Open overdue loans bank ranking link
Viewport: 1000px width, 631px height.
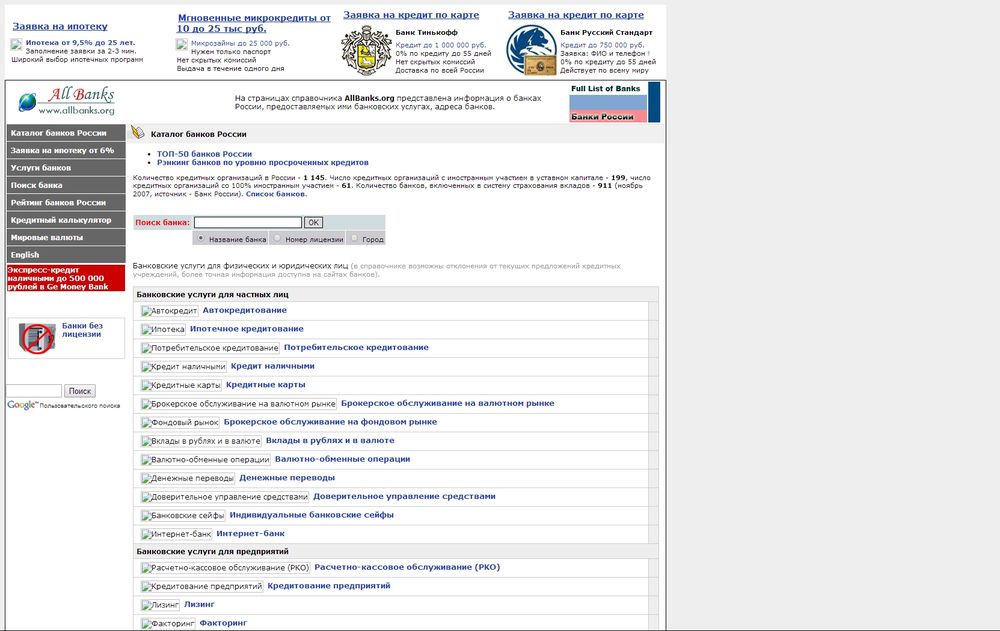pos(263,162)
